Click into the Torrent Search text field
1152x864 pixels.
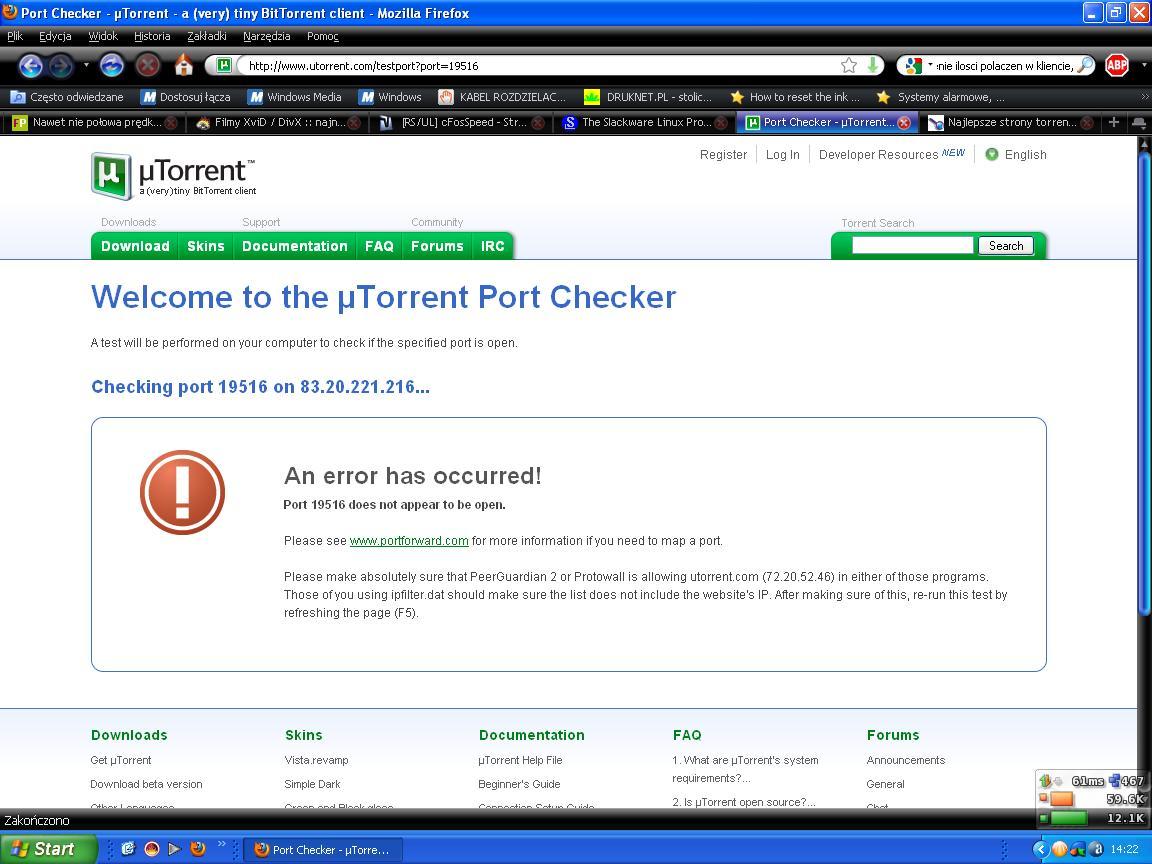click(912, 245)
